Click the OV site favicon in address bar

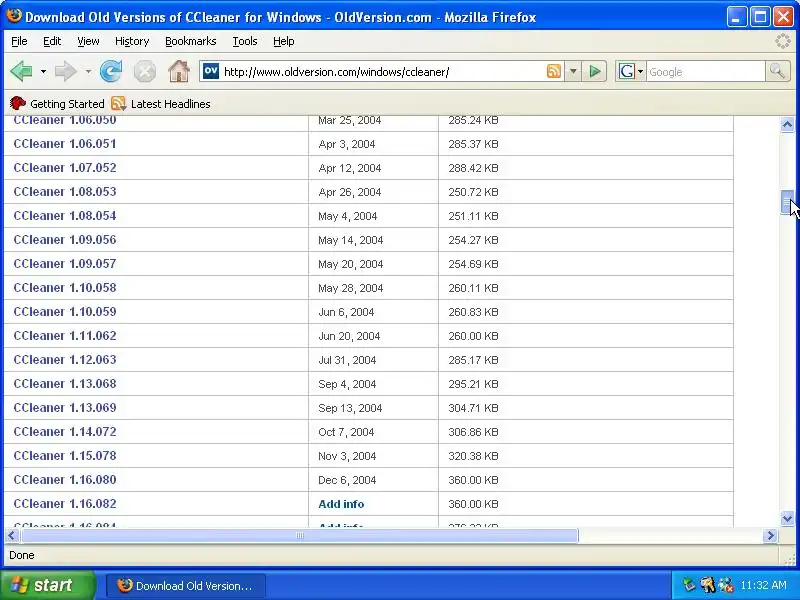point(211,71)
